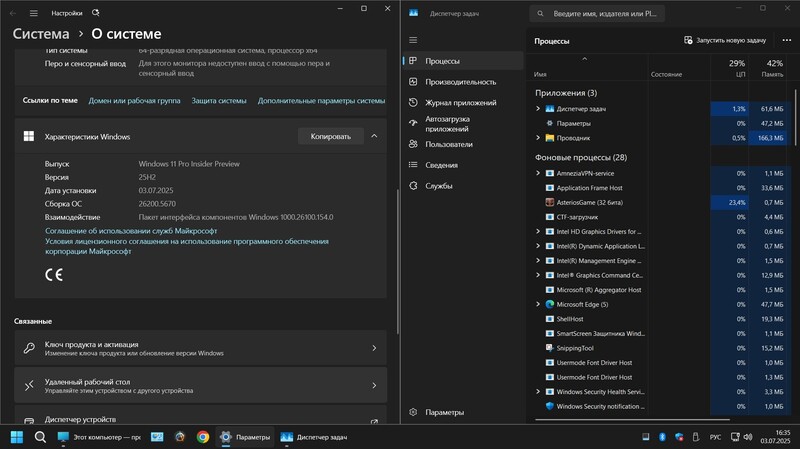The height and width of the screenshot is (449, 800).
Task: Expand Intel(R) Dynamic Application row
Action: (x=538, y=246)
